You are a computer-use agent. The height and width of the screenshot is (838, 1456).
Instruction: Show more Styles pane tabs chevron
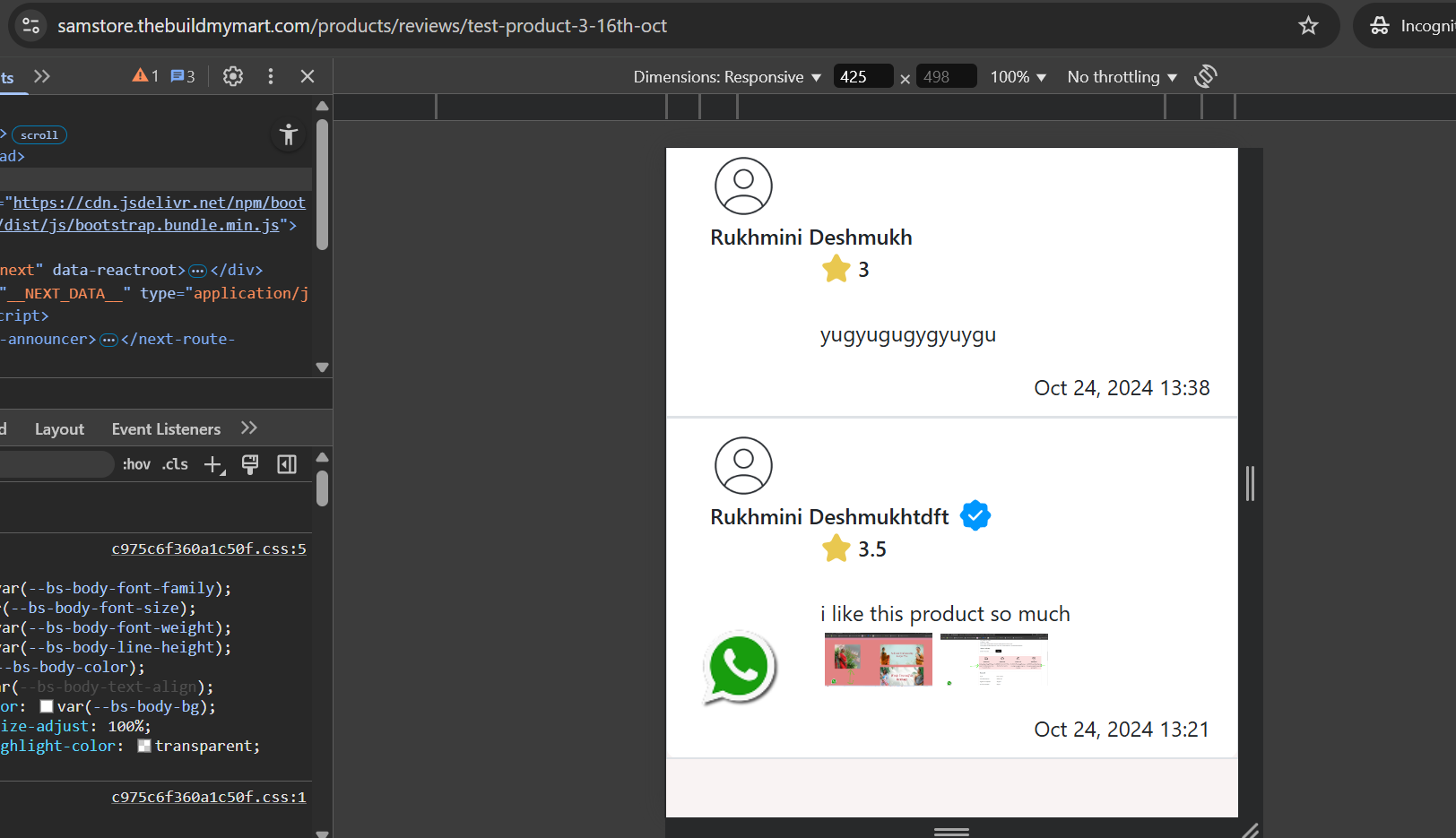click(249, 428)
